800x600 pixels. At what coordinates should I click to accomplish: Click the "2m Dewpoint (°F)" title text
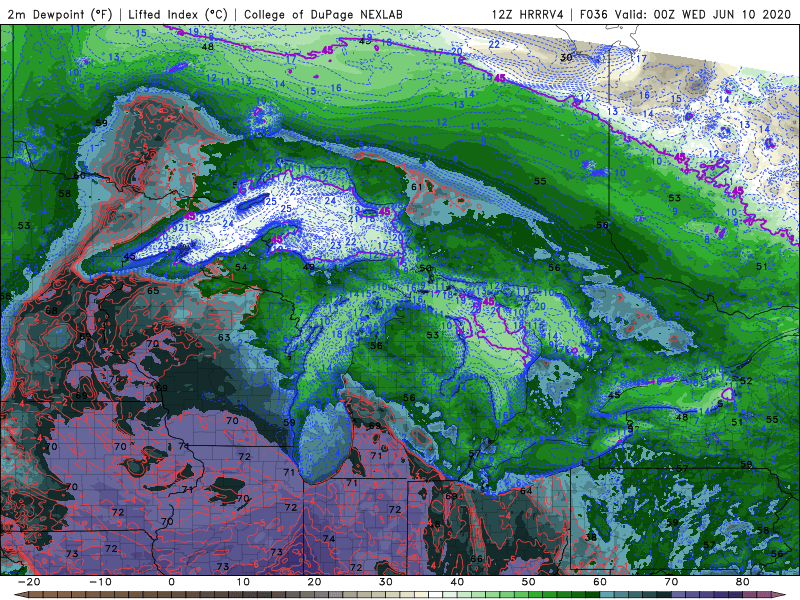point(60,14)
